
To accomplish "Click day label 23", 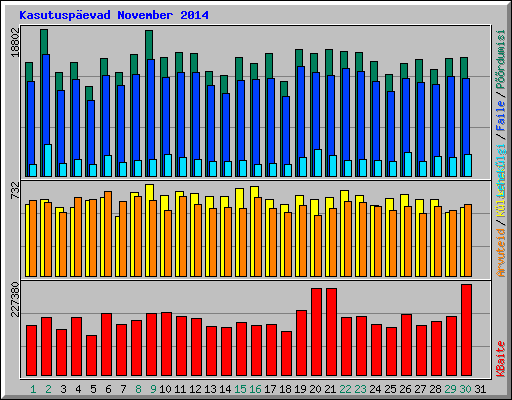I will pos(360,389).
